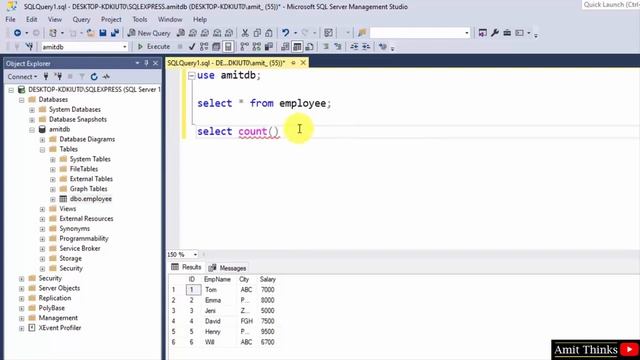Viewport: 640px width, 360px height.
Task: Open the empty find combo box dropdown
Action: 467,33
